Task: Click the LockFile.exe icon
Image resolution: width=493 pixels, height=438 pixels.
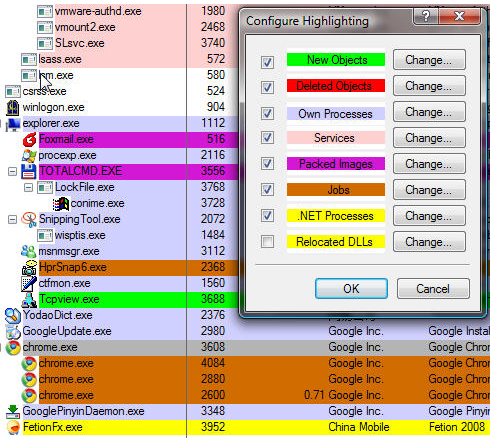Action: pos(45,187)
